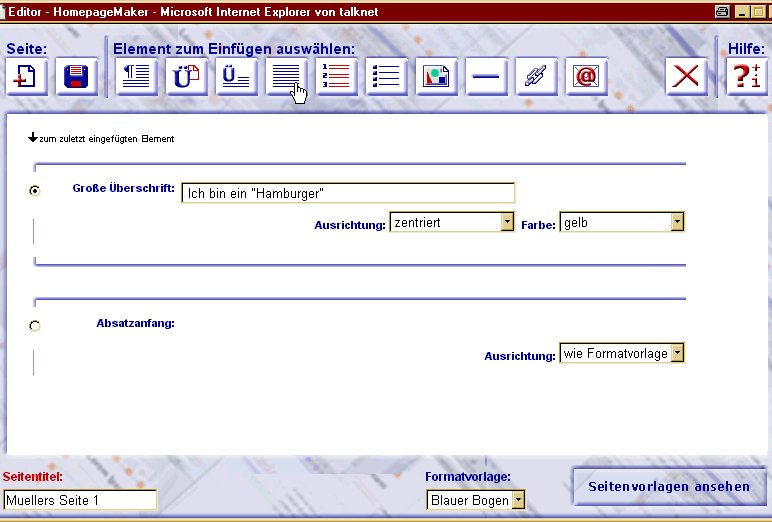Select the Absatzanfang radio button
The height and width of the screenshot is (522, 772).
point(36,325)
